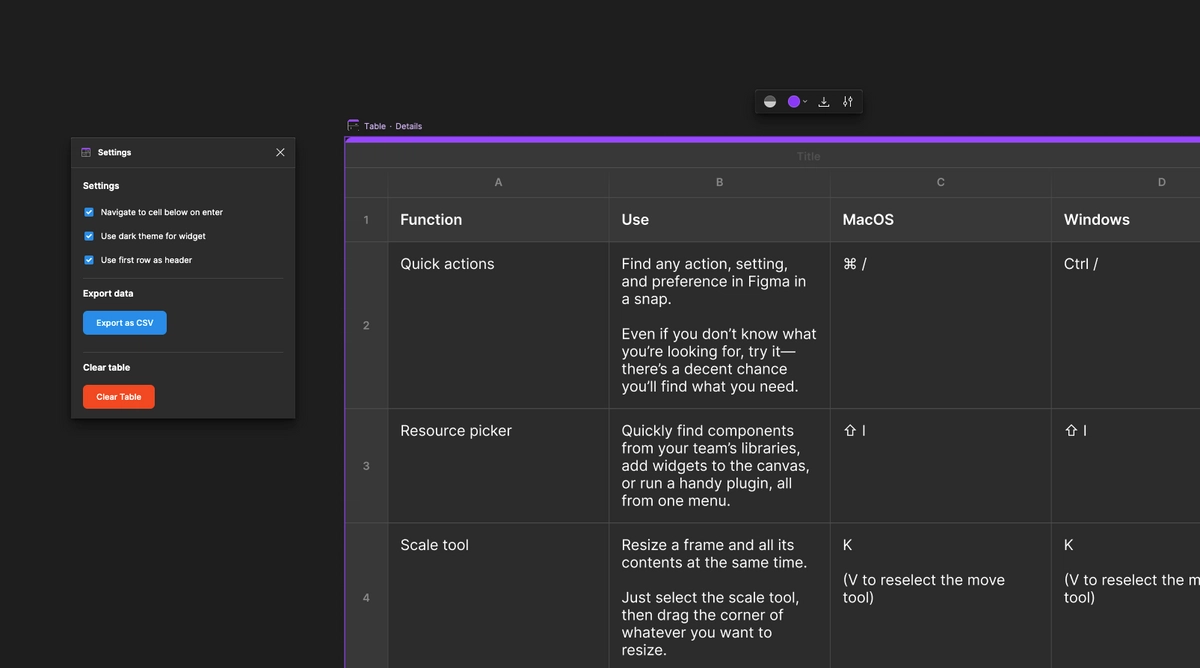Uncheck Use first row as header
The height and width of the screenshot is (668, 1200).
point(88,260)
